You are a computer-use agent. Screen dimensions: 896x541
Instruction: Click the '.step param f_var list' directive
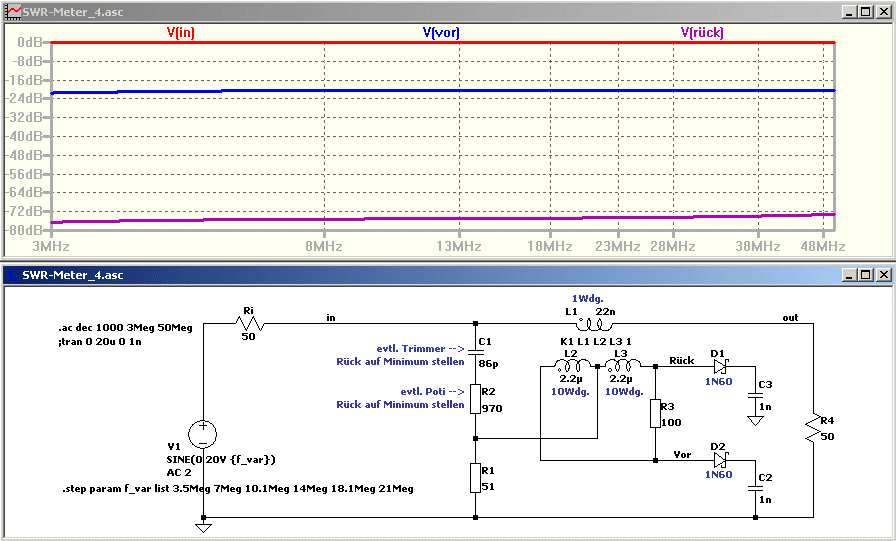(x=238, y=488)
